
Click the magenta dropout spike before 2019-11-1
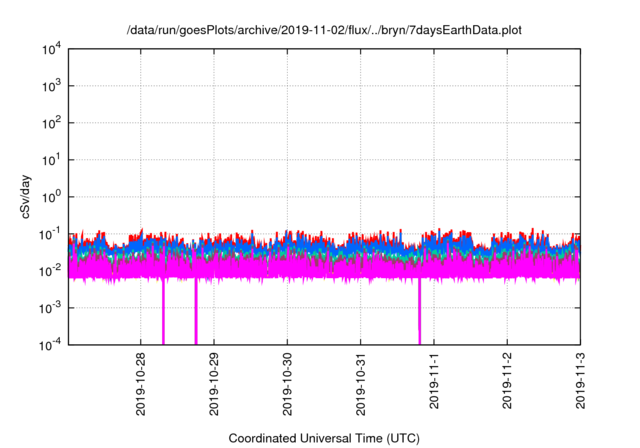click(x=419, y=312)
